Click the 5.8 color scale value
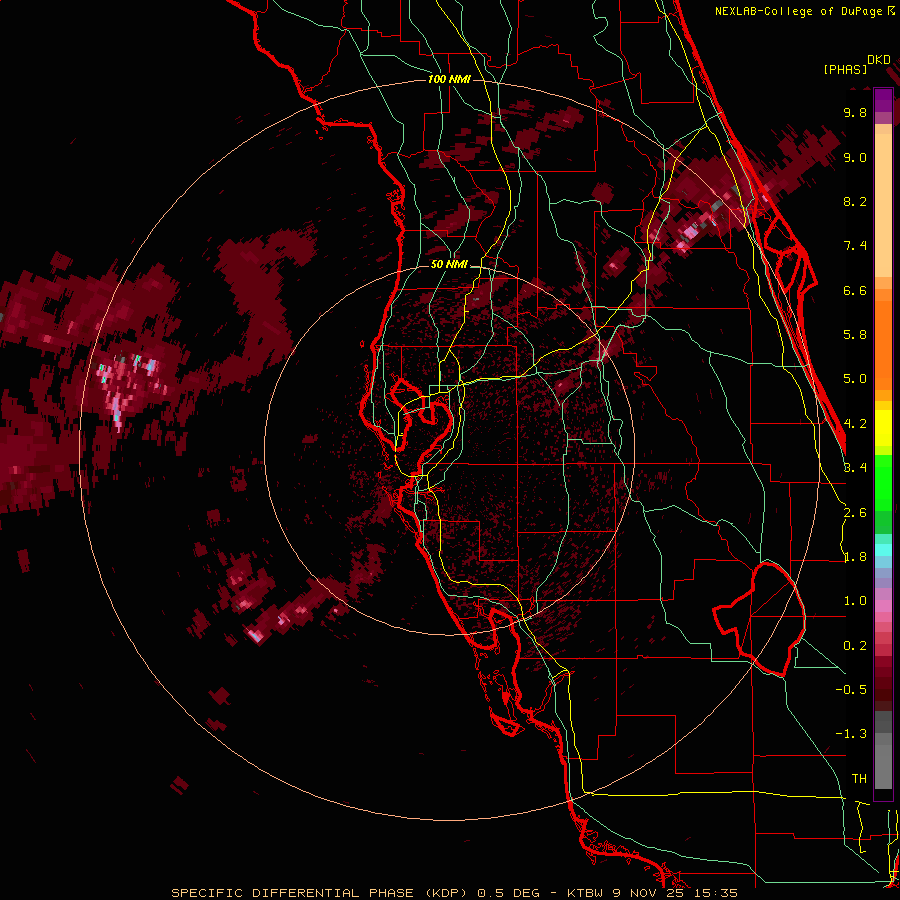The height and width of the screenshot is (900, 900). click(x=855, y=335)
